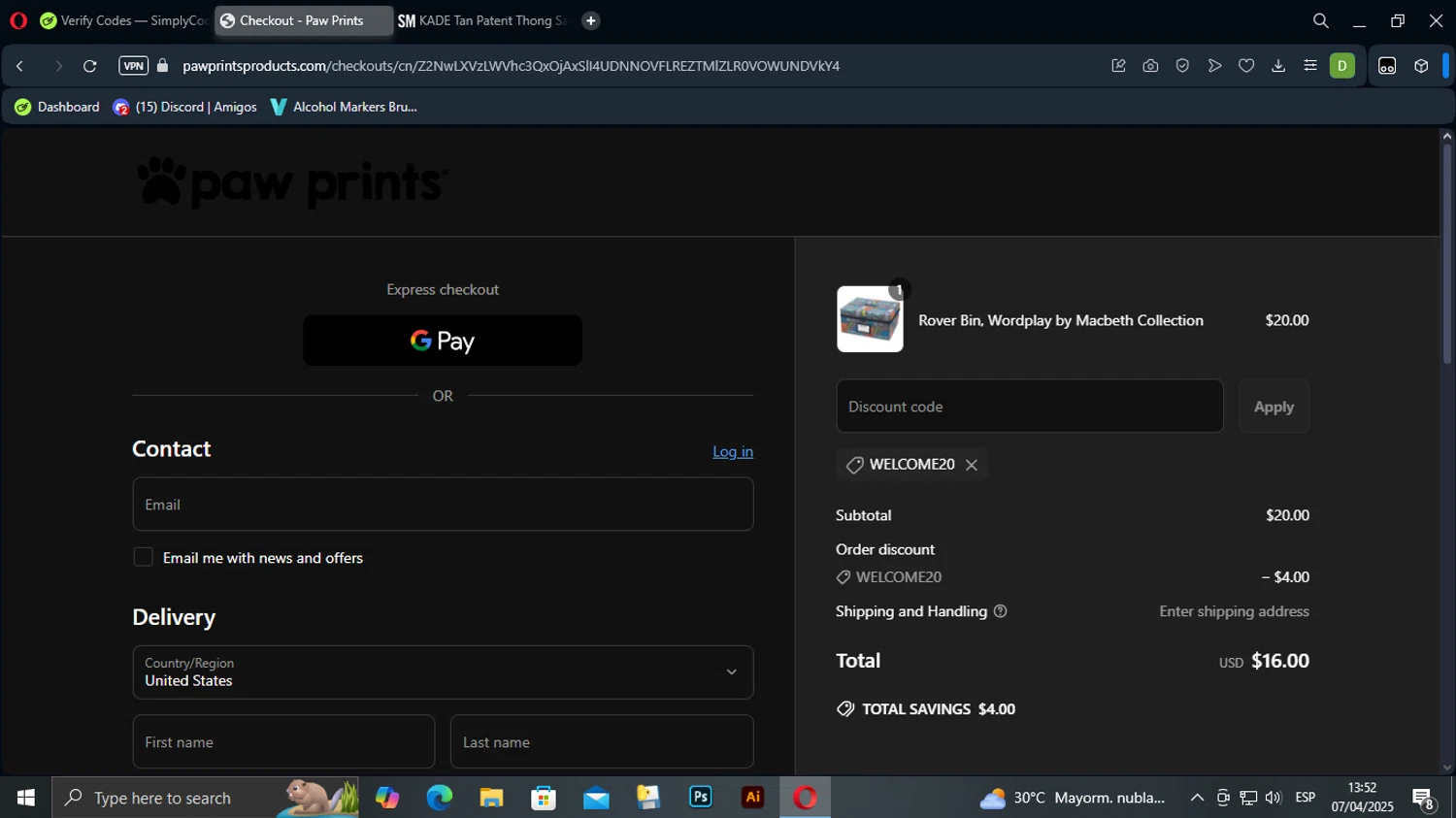The height and width of the screenshot is (818, 1456).
Task: Focus the Last name field
Action: (602, 742)
